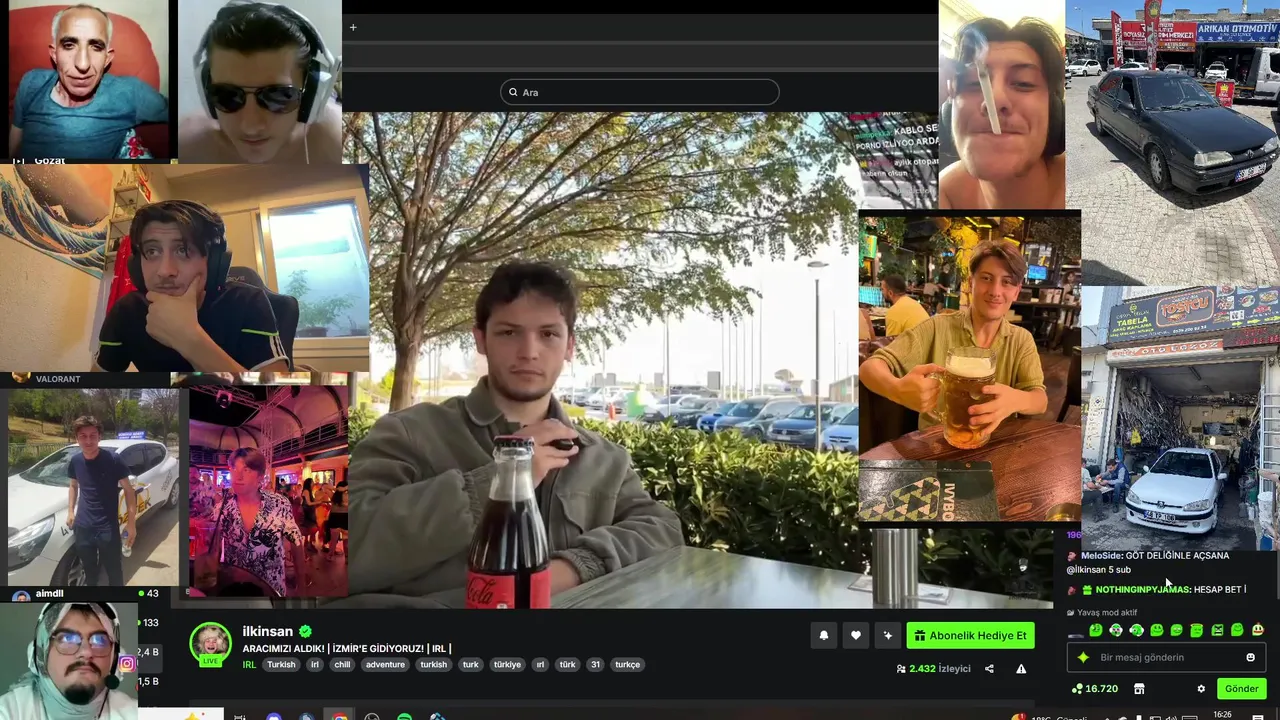Pick the angry square green quick emote
1280x720 pixels.
point(1217,630)
